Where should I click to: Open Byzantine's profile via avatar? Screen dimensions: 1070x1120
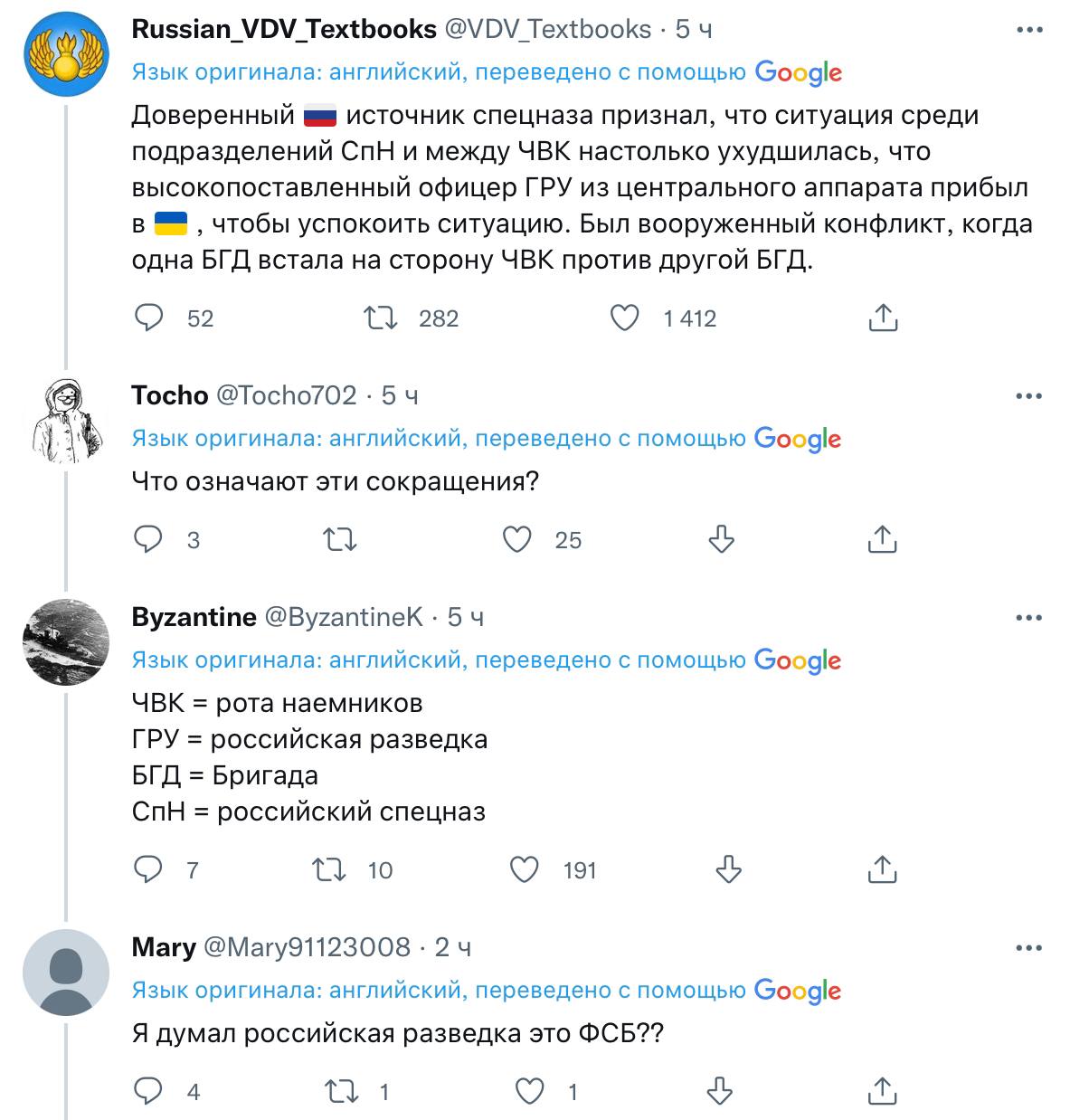pos(66,641)
